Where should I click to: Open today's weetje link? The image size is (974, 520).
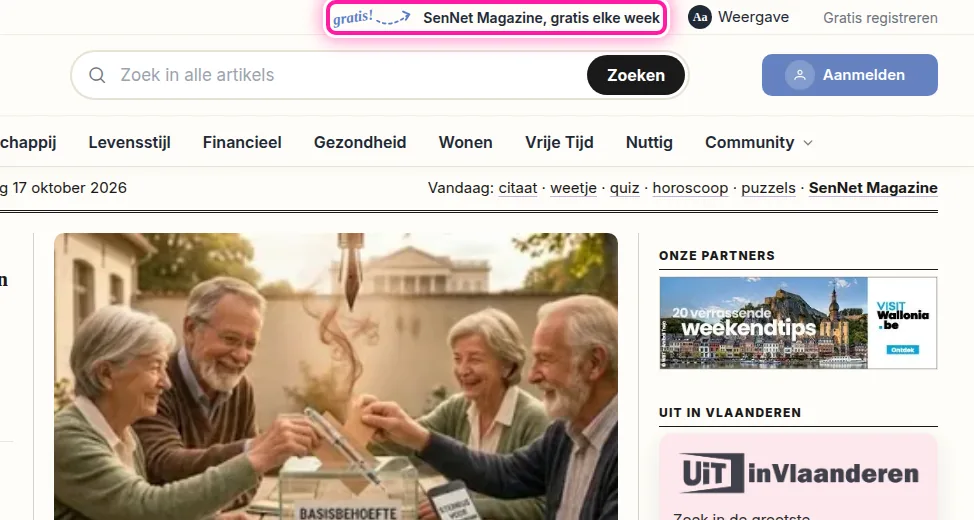pos(573,188)
